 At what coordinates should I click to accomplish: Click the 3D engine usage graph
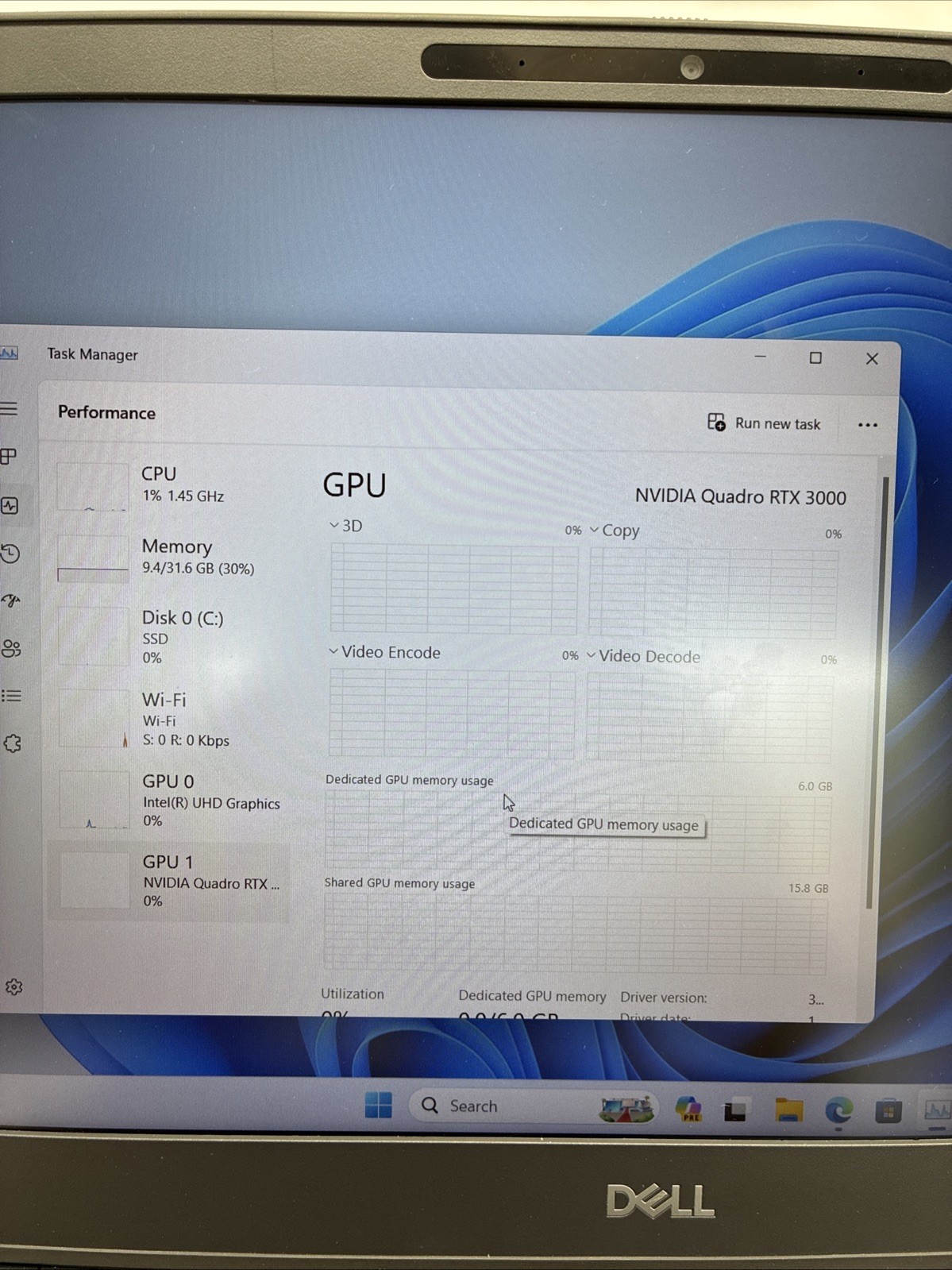tap(453, 589)
